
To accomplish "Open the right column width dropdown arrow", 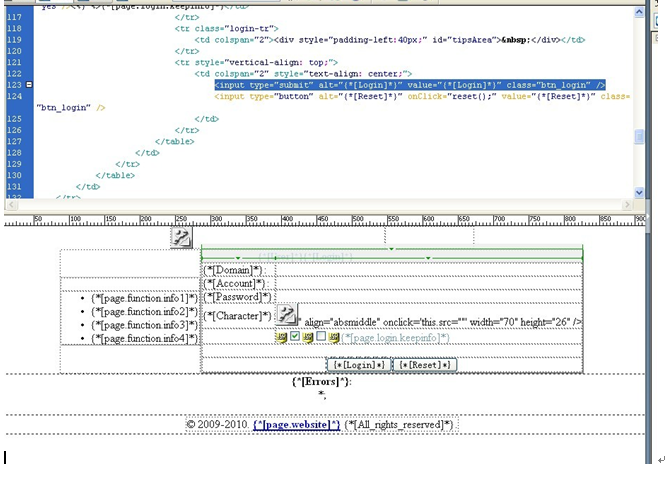I will [428, 258].
